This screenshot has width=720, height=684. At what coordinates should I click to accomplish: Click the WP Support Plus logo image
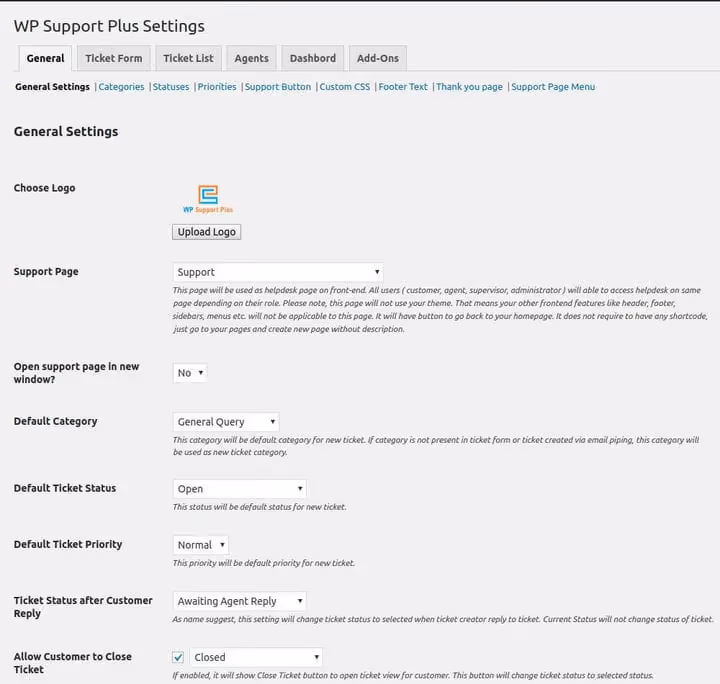click(208, 199)
